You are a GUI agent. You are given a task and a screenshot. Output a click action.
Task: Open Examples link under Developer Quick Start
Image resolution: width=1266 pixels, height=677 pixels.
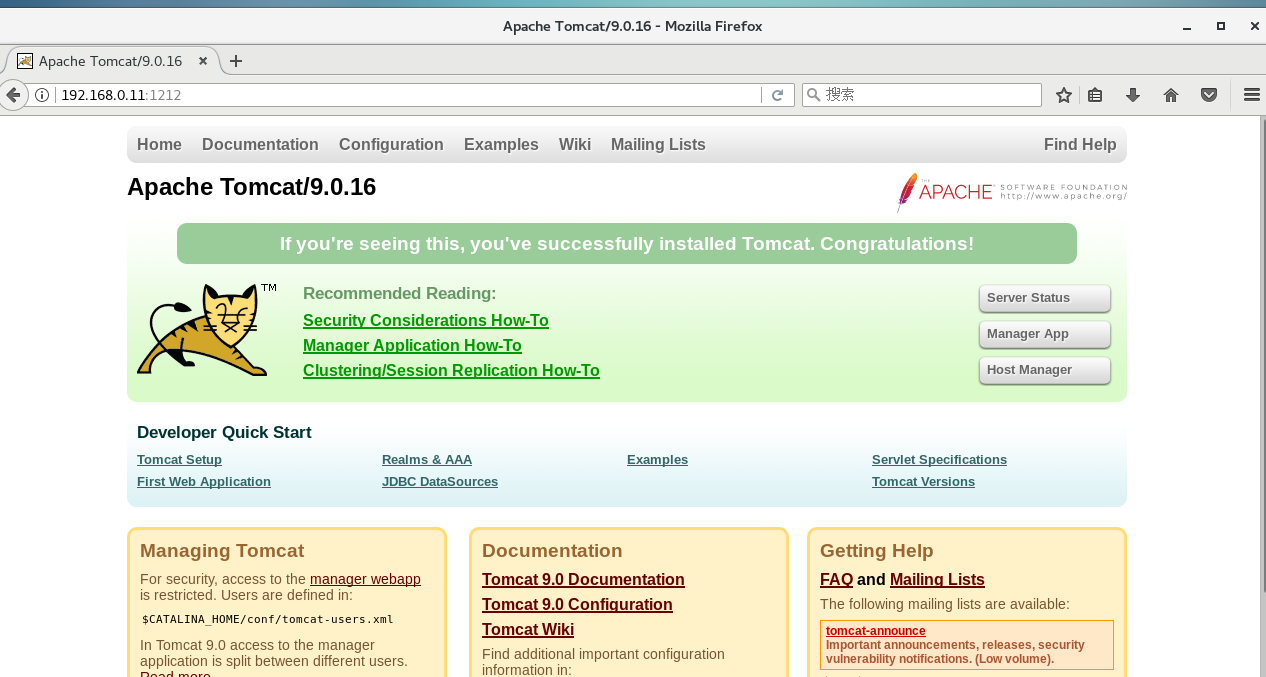pyautogui.click(x=657, y=460)
